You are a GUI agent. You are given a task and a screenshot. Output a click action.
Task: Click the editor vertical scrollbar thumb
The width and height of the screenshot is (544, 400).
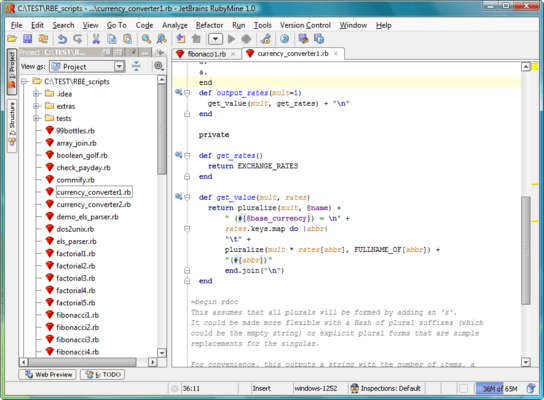click(526, 250)
